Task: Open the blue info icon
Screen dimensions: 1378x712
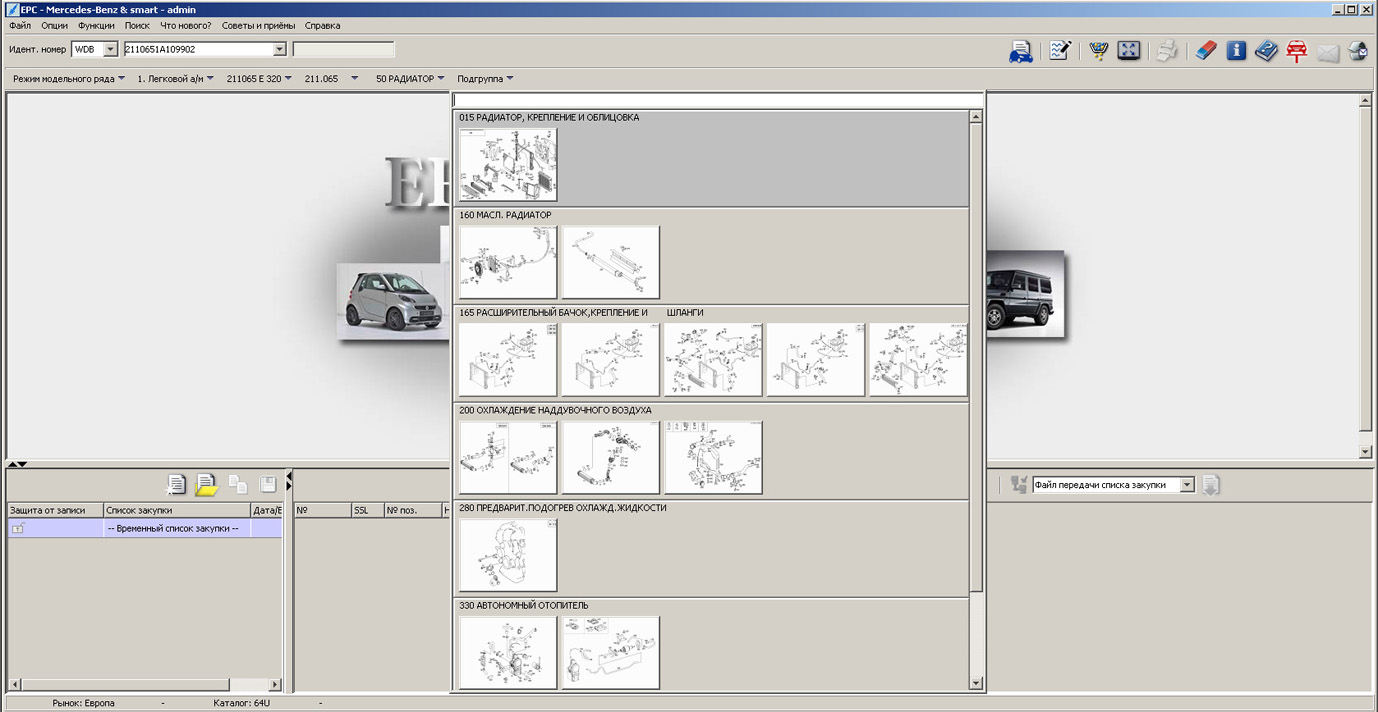Action: point(1236,51)
